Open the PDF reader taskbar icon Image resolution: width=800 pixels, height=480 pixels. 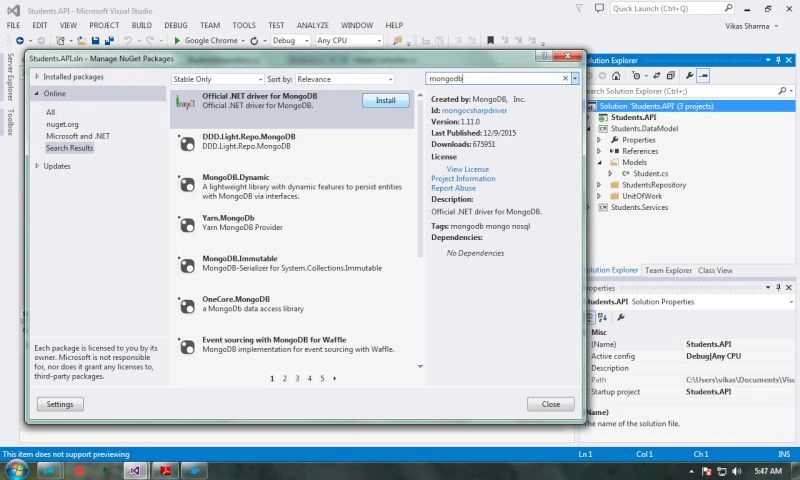click(x=166, y=470)
